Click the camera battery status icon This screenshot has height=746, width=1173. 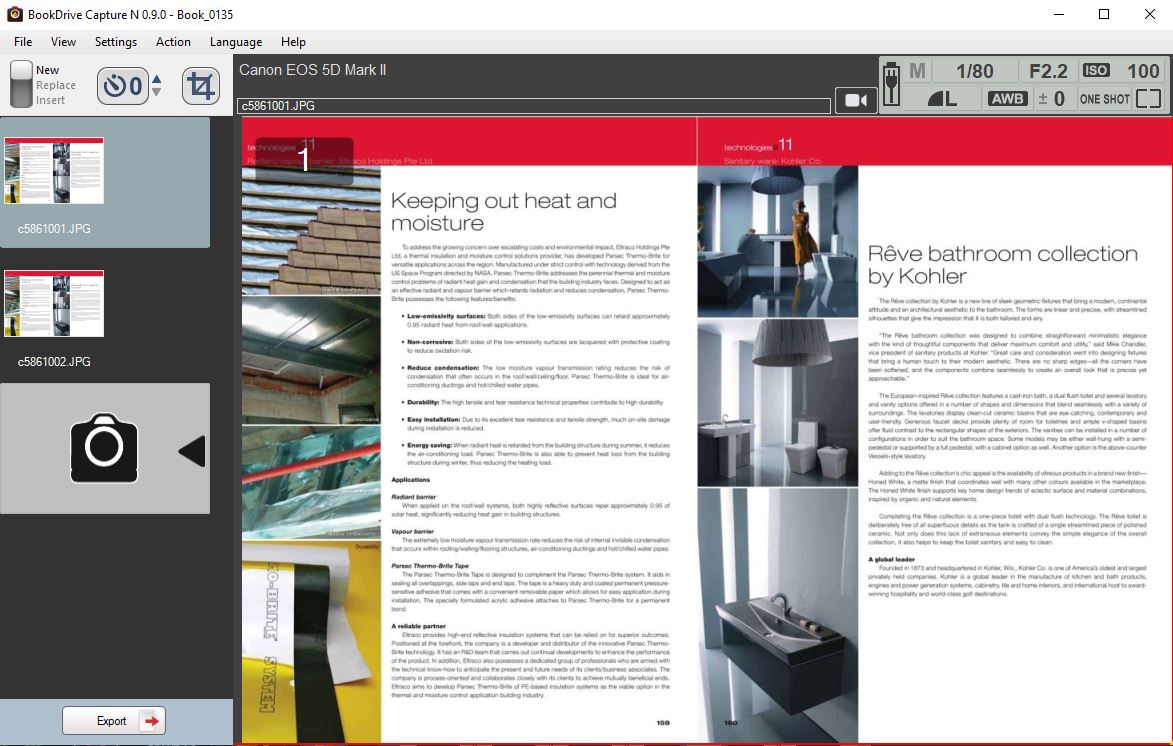coord(891,85)
